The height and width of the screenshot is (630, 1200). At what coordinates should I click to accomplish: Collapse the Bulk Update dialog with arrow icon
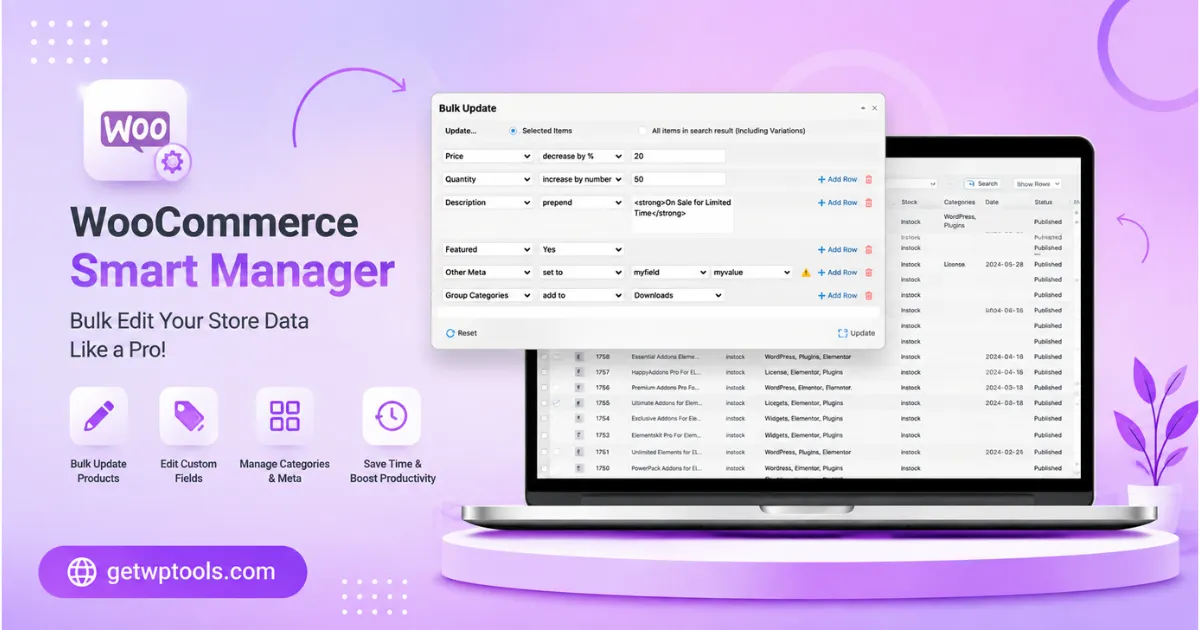click(863, 108)
